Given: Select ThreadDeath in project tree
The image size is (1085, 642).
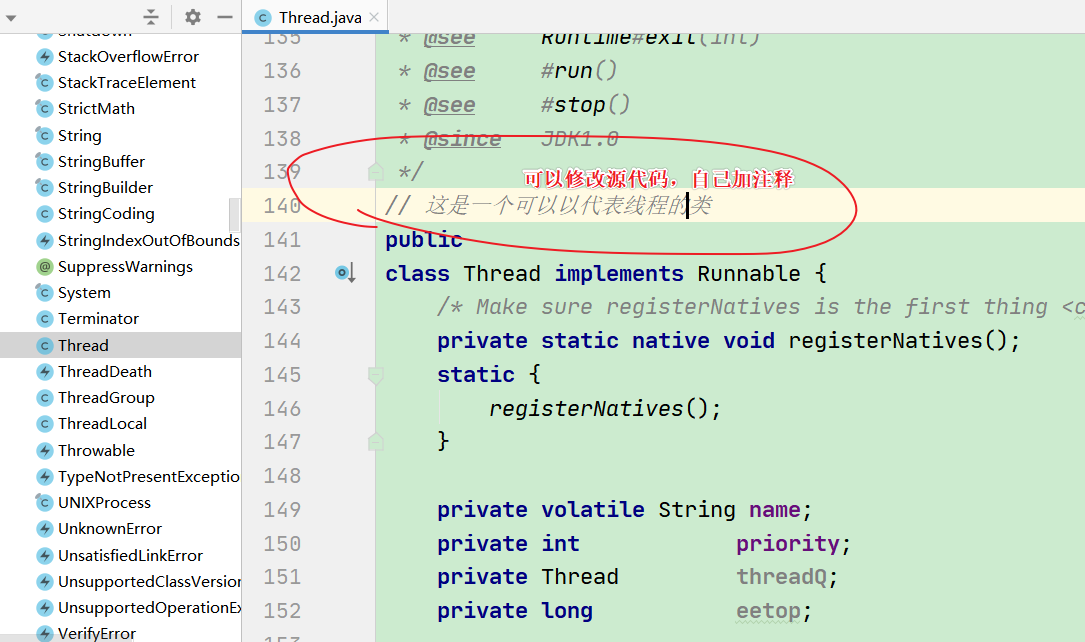Looking at the screenshot, I should (104, 372).
